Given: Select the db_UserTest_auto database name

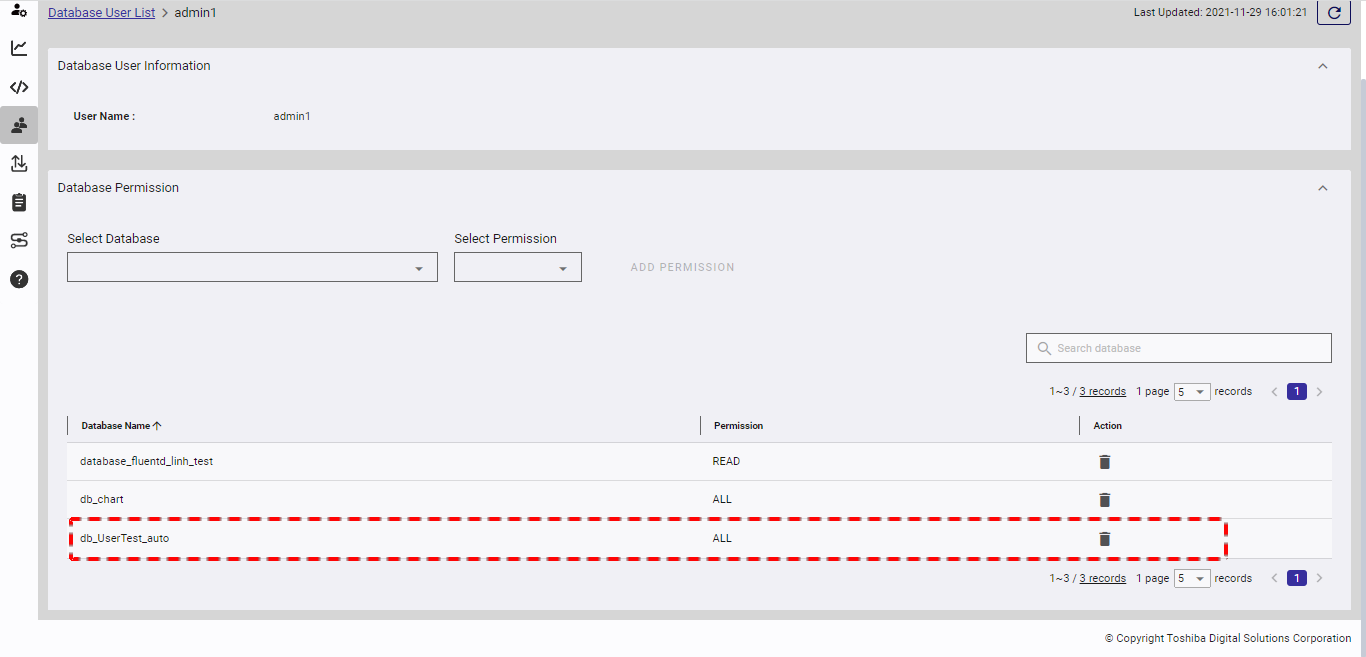Looking at the screenshot, I should tap(125, 538).
